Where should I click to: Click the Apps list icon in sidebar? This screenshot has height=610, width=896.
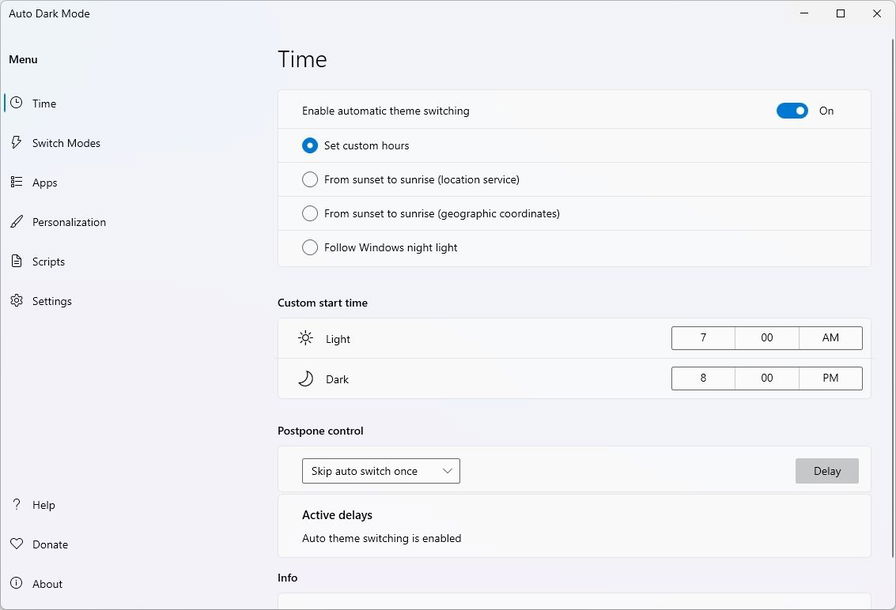coord(16,182)
